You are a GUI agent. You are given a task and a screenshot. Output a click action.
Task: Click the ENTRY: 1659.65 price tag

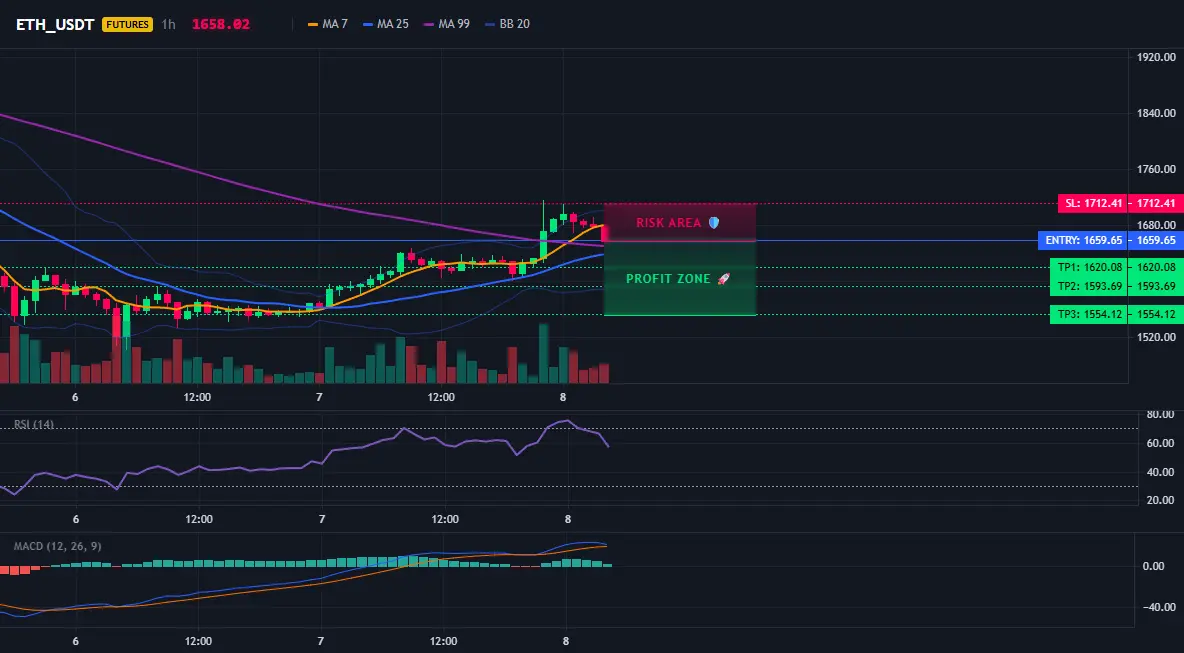[1082, 241]
